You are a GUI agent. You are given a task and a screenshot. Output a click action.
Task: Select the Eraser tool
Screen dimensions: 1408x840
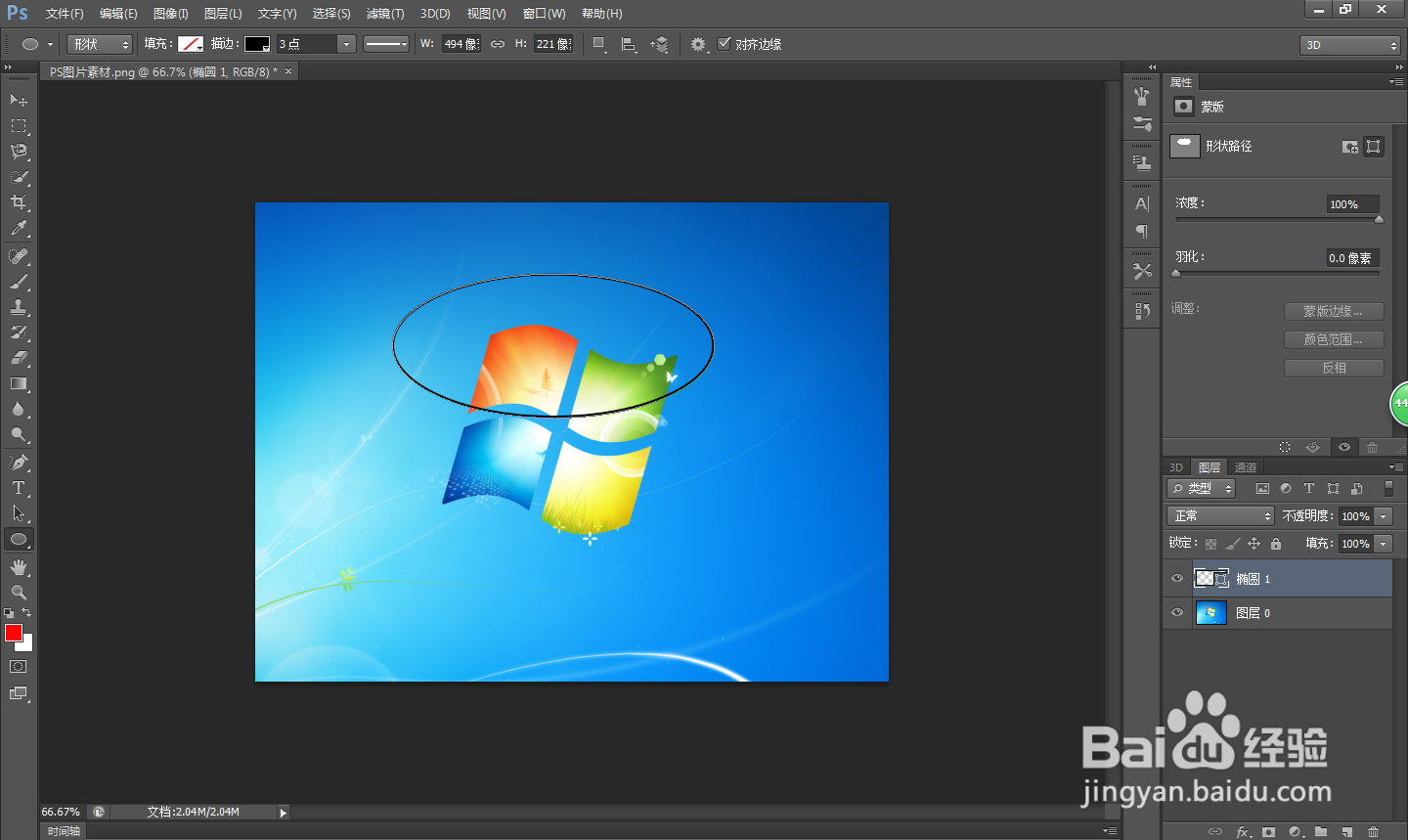coord(19,357)
